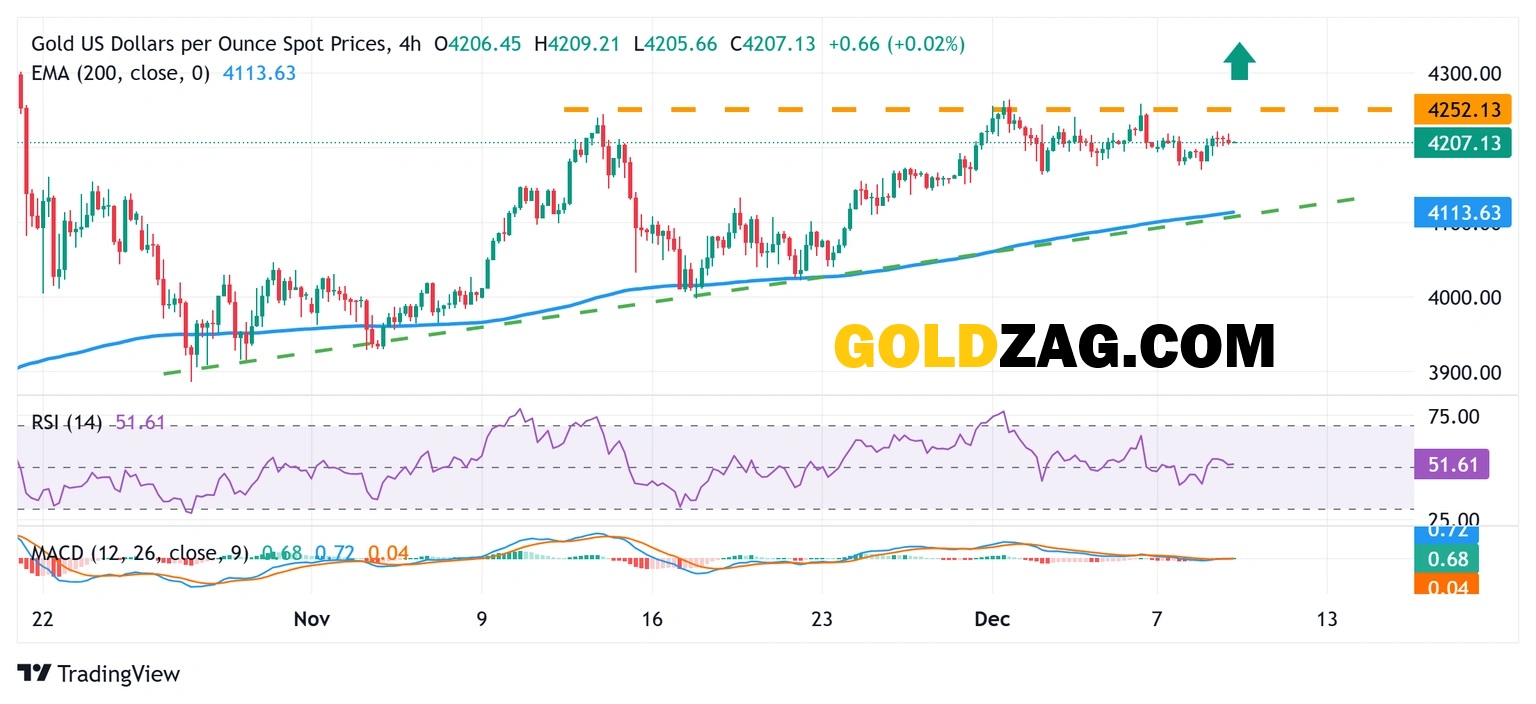Select the Dec label on the time axis
Viewport: 1536px width, 704px height.
[992, 619]
